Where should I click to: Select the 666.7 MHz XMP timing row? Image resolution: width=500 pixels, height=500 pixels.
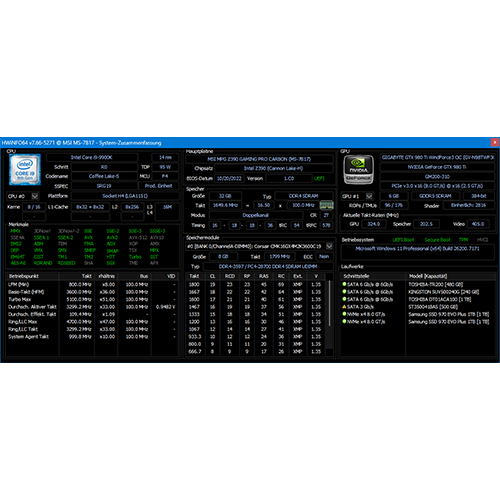[256, 351]
